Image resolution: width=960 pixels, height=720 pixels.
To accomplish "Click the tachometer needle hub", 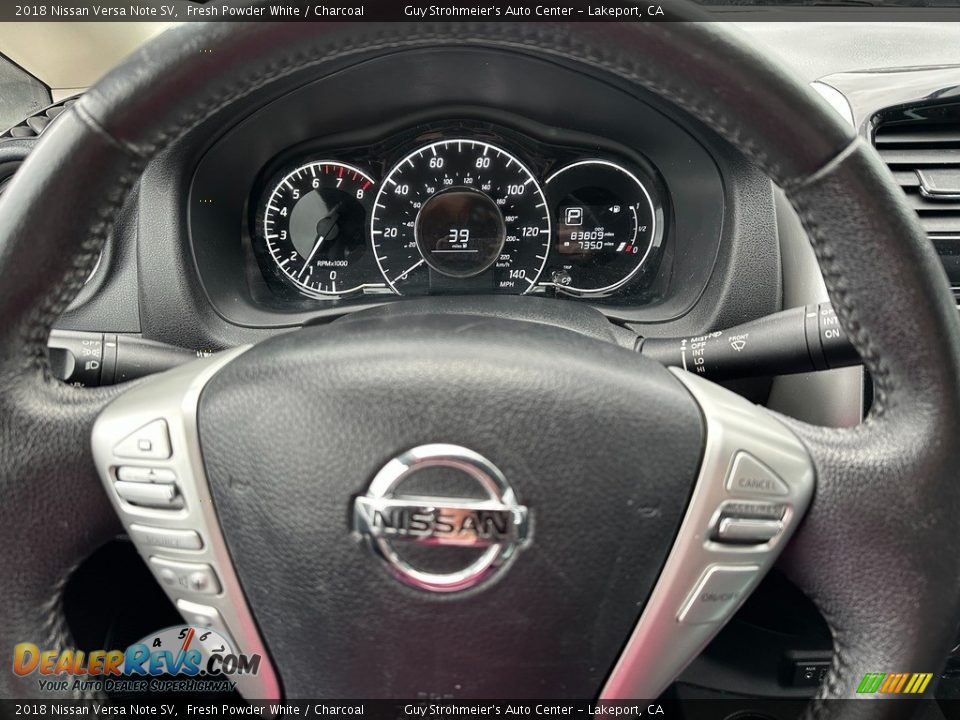I will 329,230.
